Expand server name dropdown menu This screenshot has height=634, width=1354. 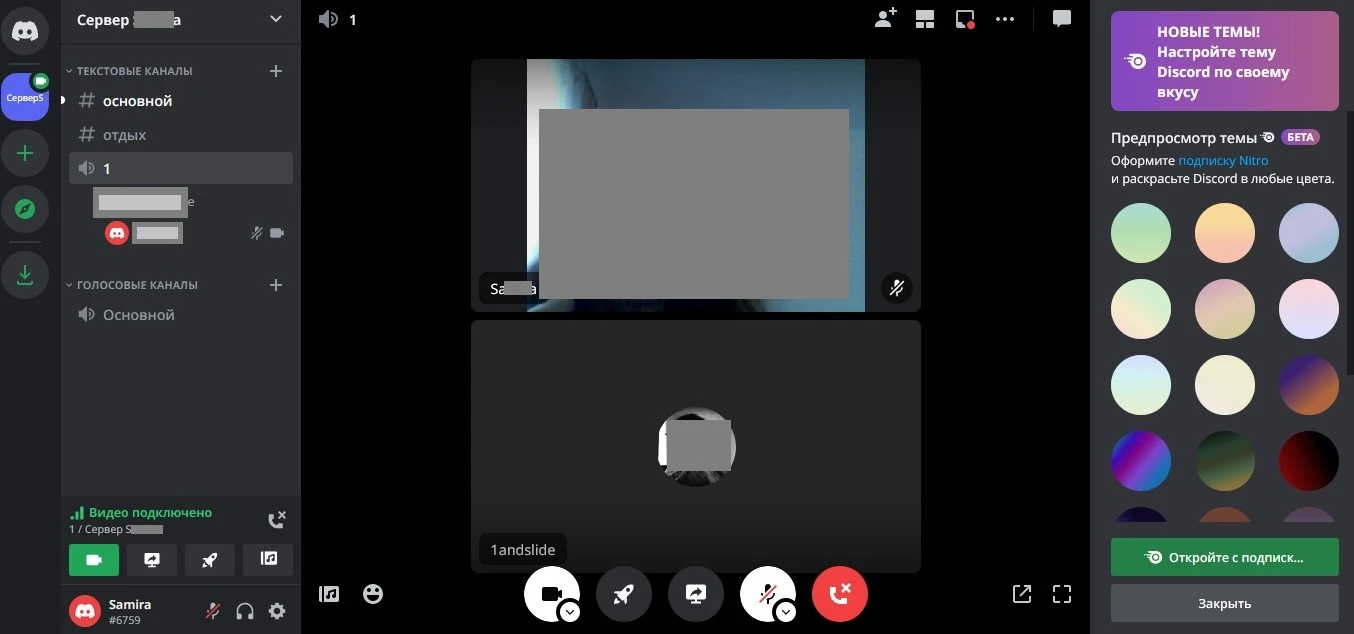click(276, 19)
